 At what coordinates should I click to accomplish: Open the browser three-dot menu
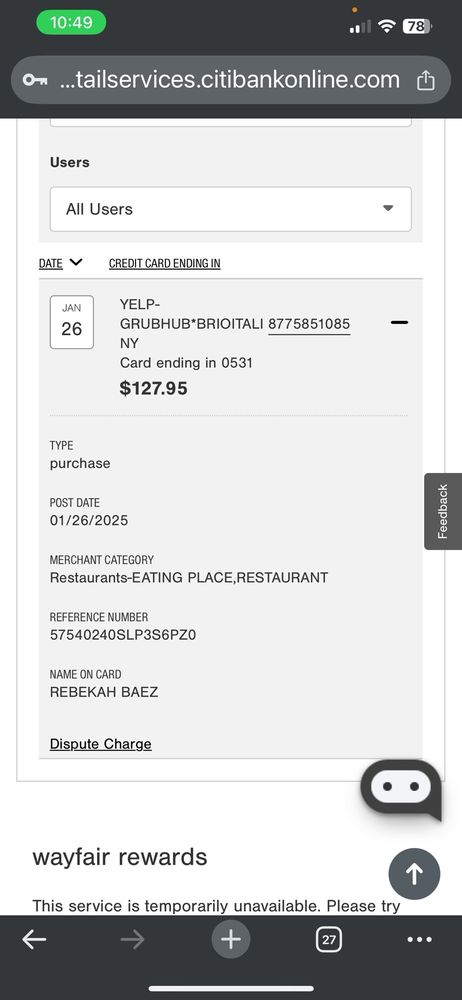pyautogui.click(x=419, y=939)
